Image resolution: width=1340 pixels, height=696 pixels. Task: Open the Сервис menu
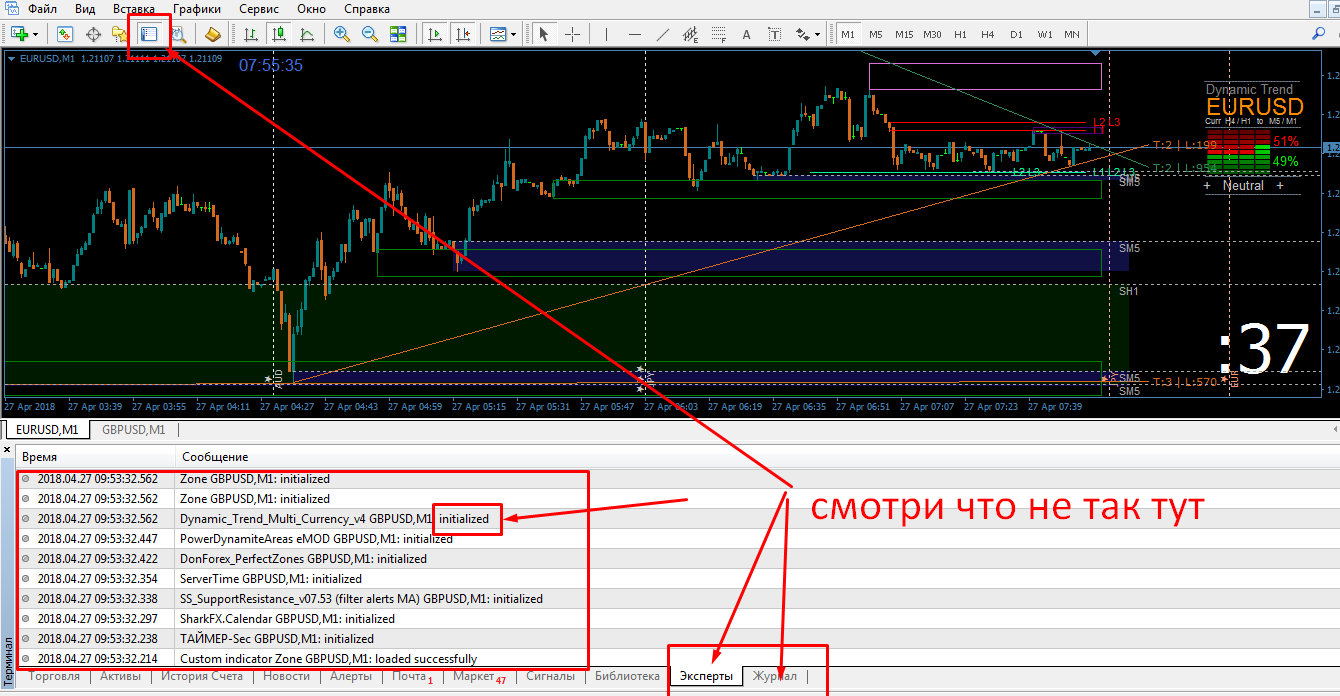[259, 9]
